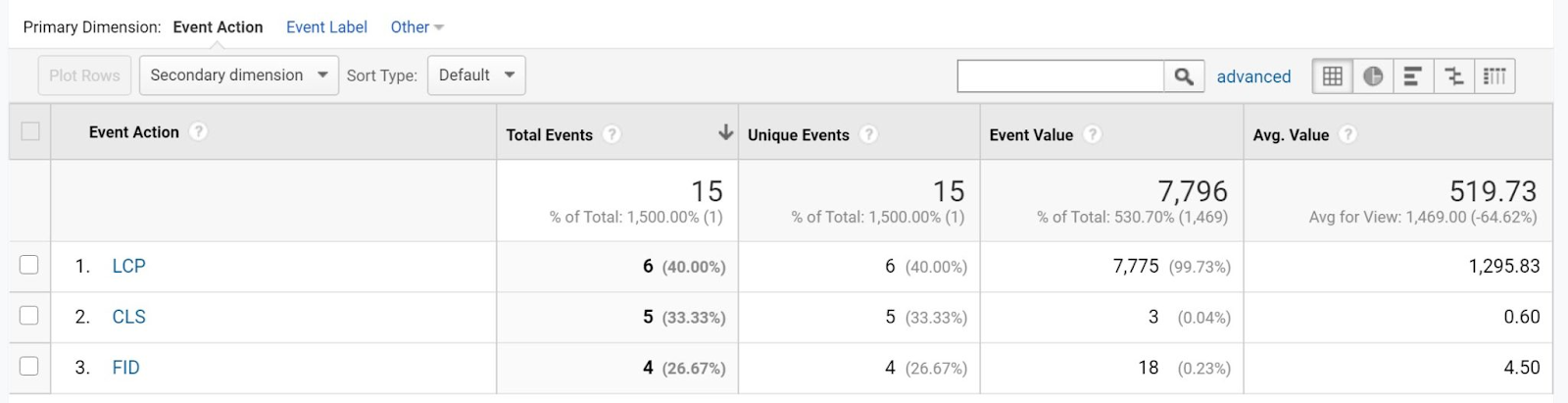Check the CLS row checkbox
1568x403 pixels.
[29, 316]
